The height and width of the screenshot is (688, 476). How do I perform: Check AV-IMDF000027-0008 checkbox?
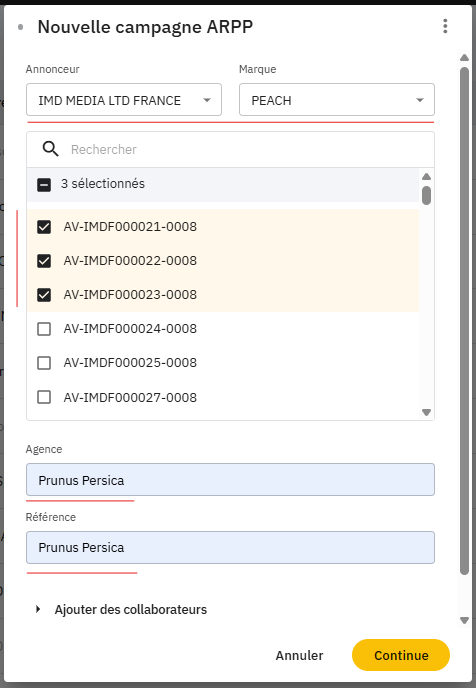point(44,397)
